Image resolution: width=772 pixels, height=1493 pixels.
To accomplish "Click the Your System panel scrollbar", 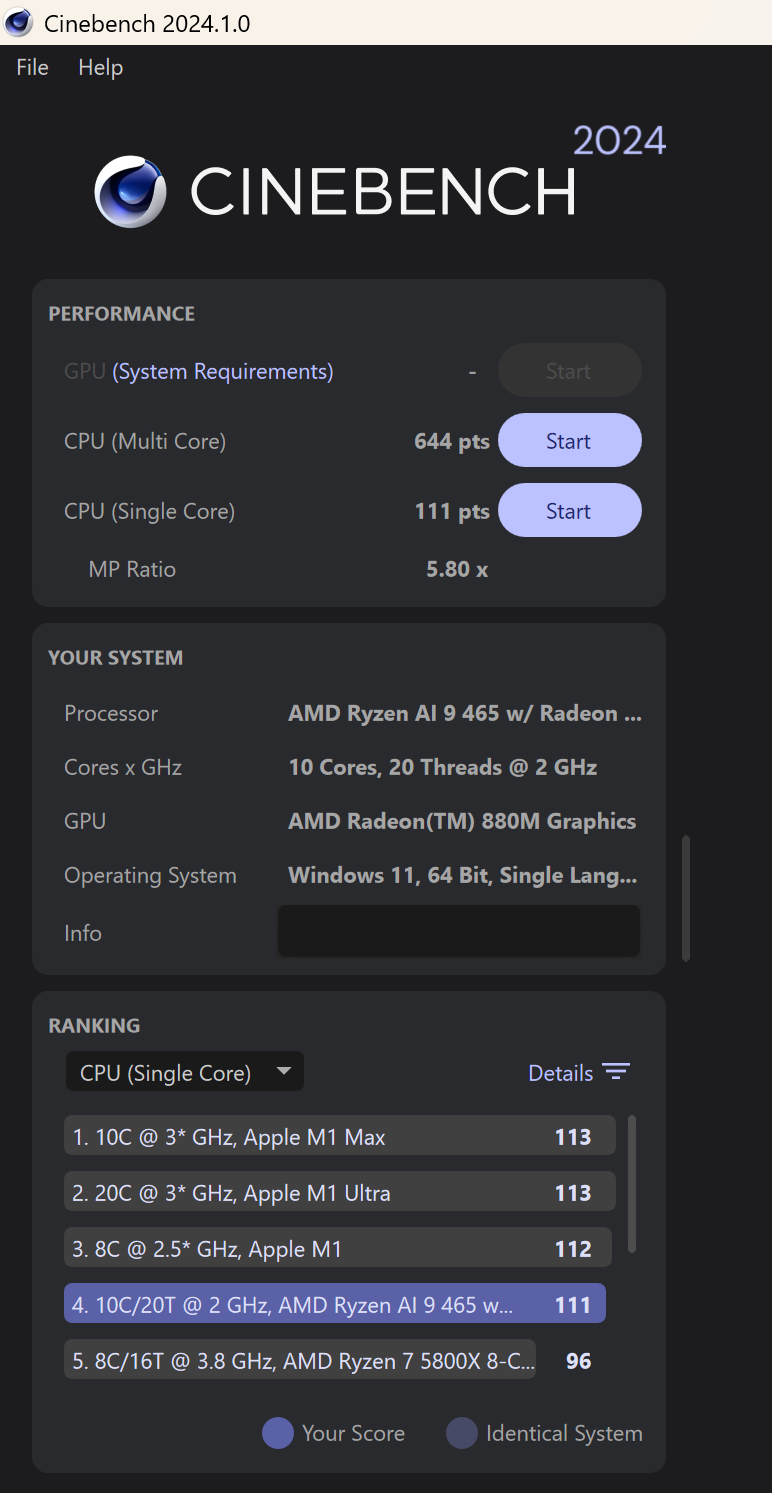I will coord(686,898).
